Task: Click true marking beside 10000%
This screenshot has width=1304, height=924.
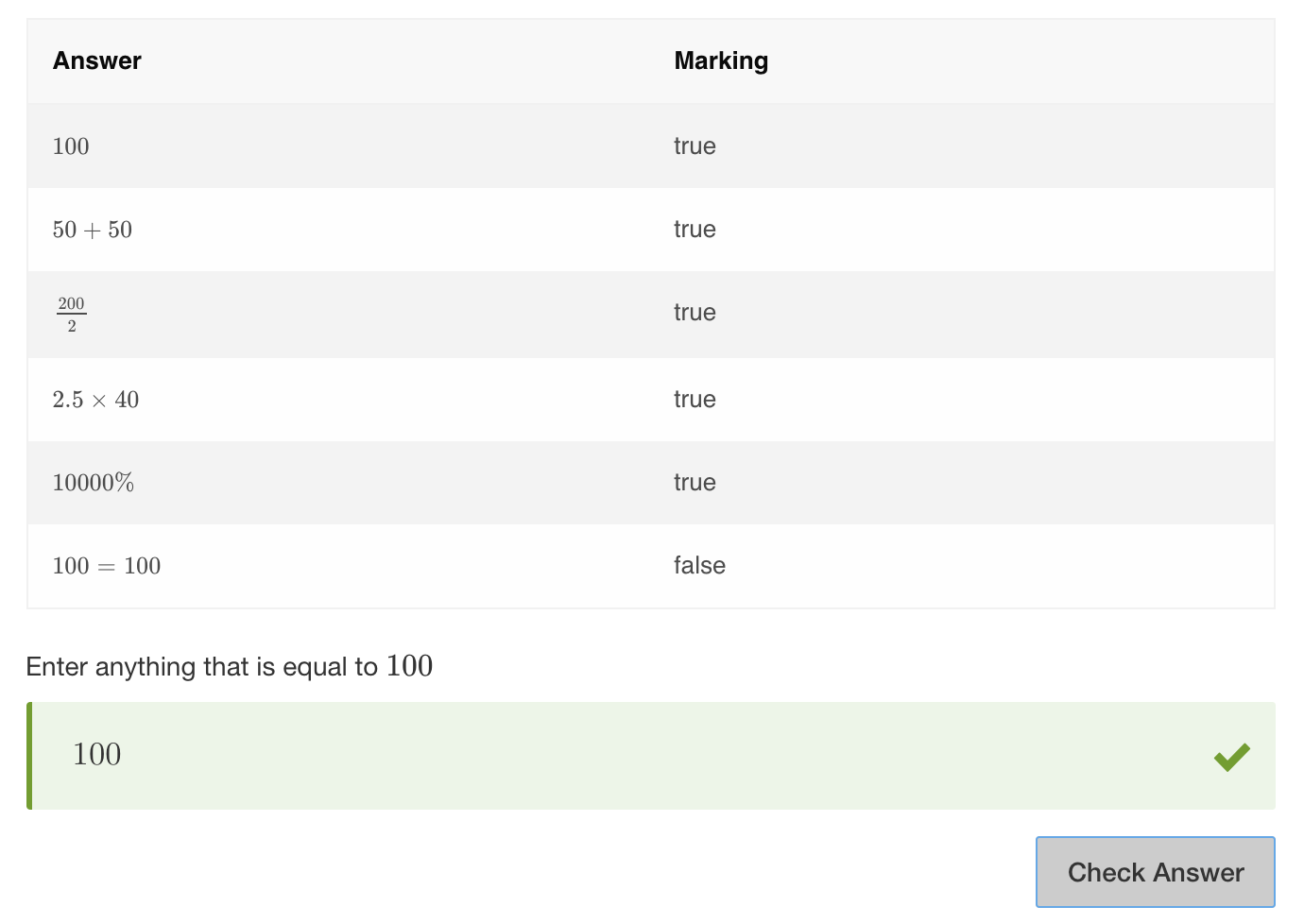Action: [x=695, y=483]
